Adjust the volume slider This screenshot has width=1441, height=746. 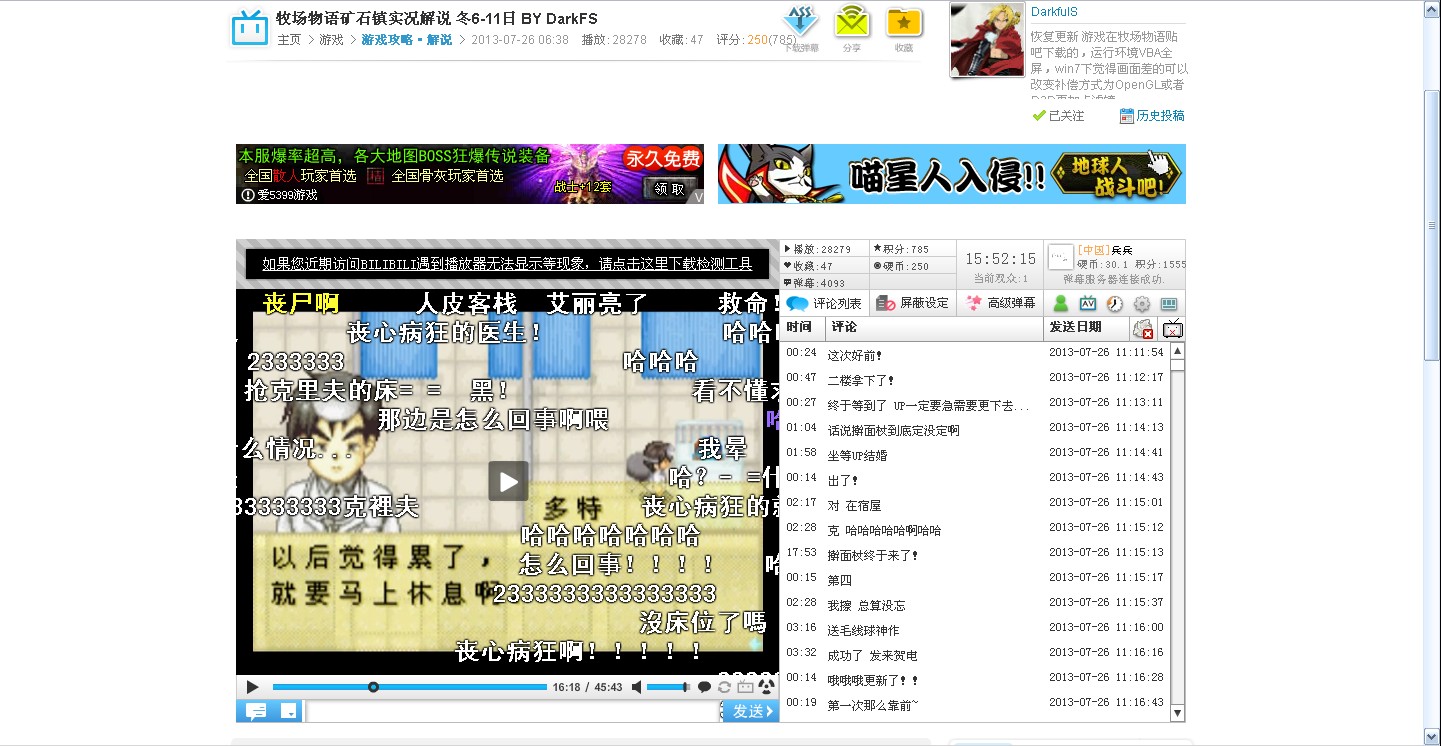point(667,687)
